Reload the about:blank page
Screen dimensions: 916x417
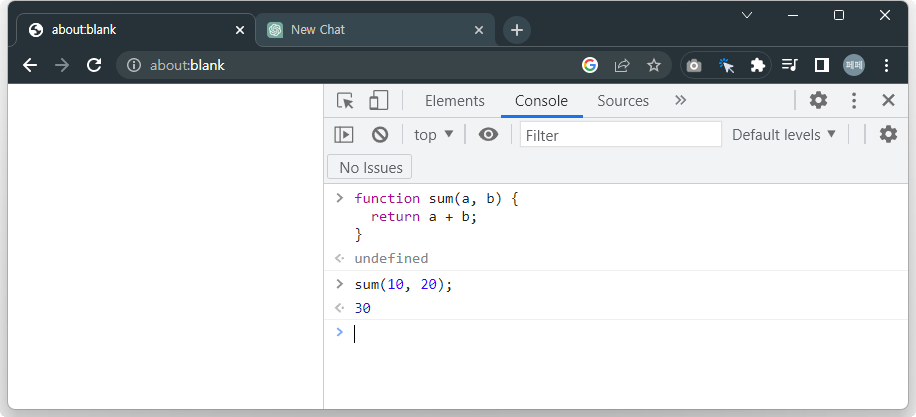94,65
